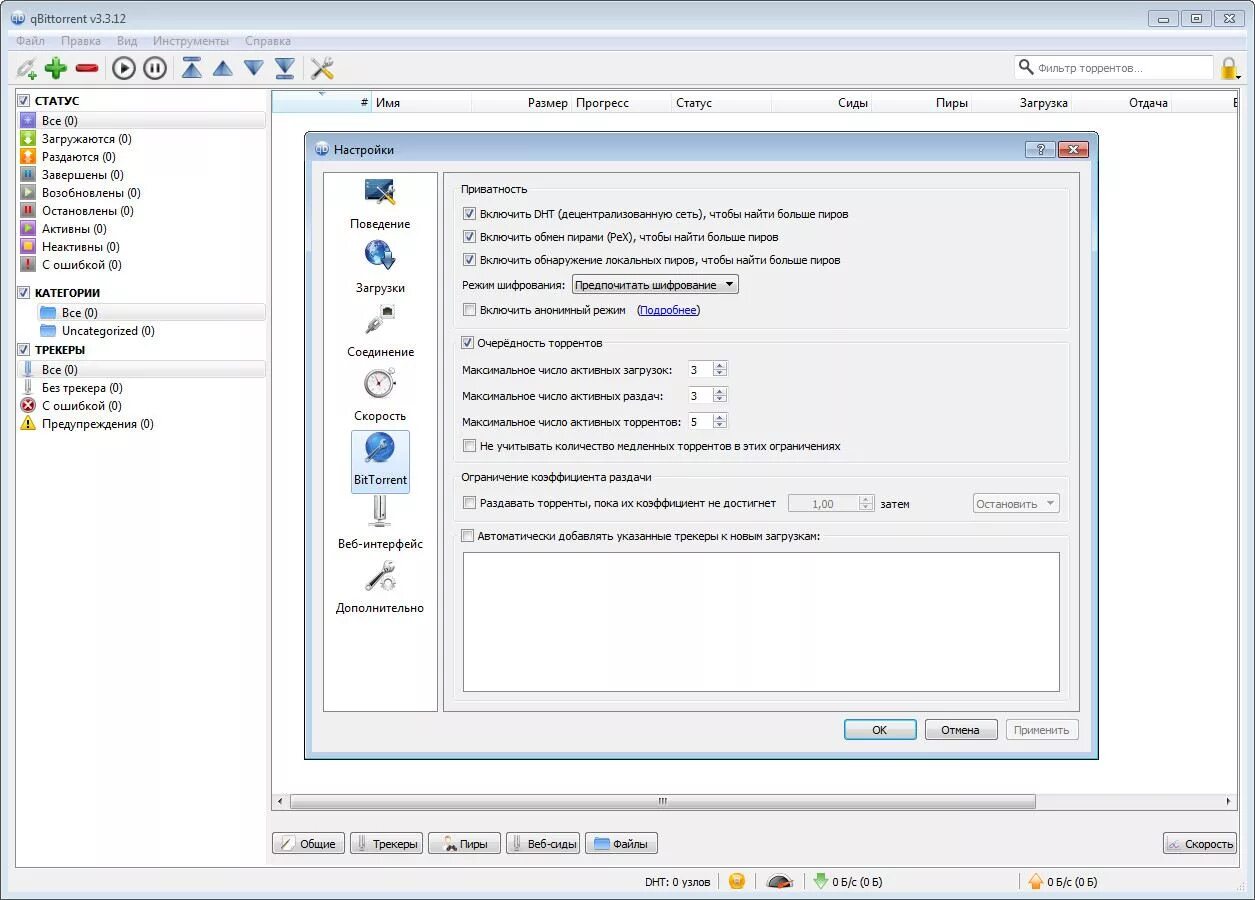The width and height of the screenshot is (1255, 900).
Task: Select Скорость settings section
Action: pos(380,396)
